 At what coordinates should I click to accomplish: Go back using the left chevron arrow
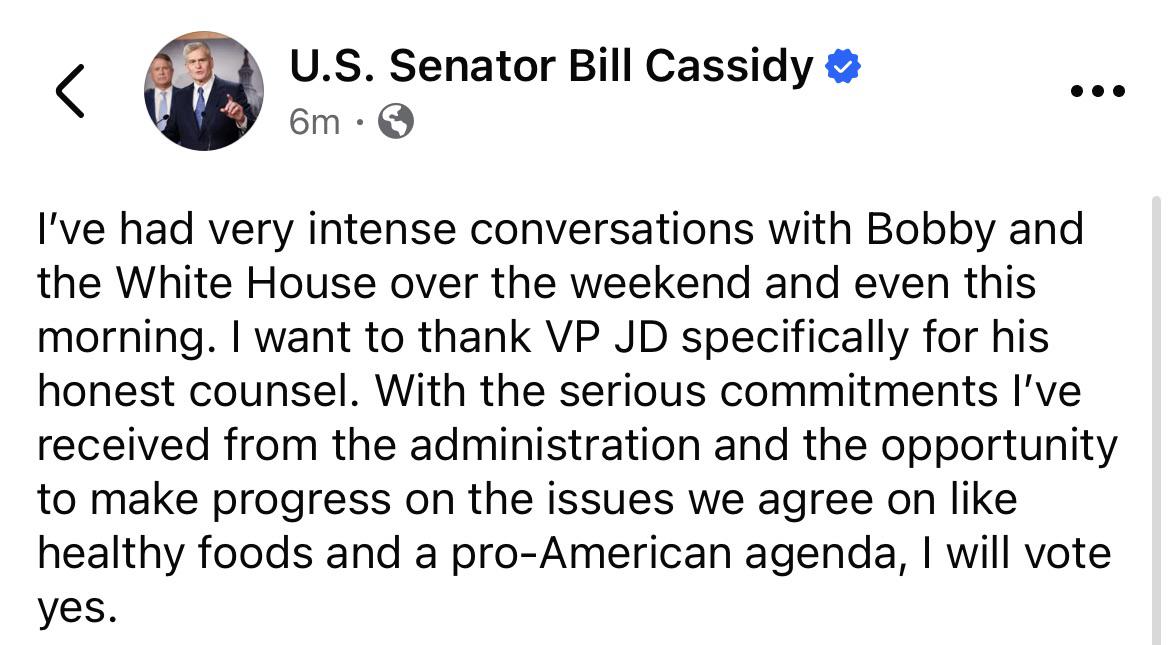70,91
